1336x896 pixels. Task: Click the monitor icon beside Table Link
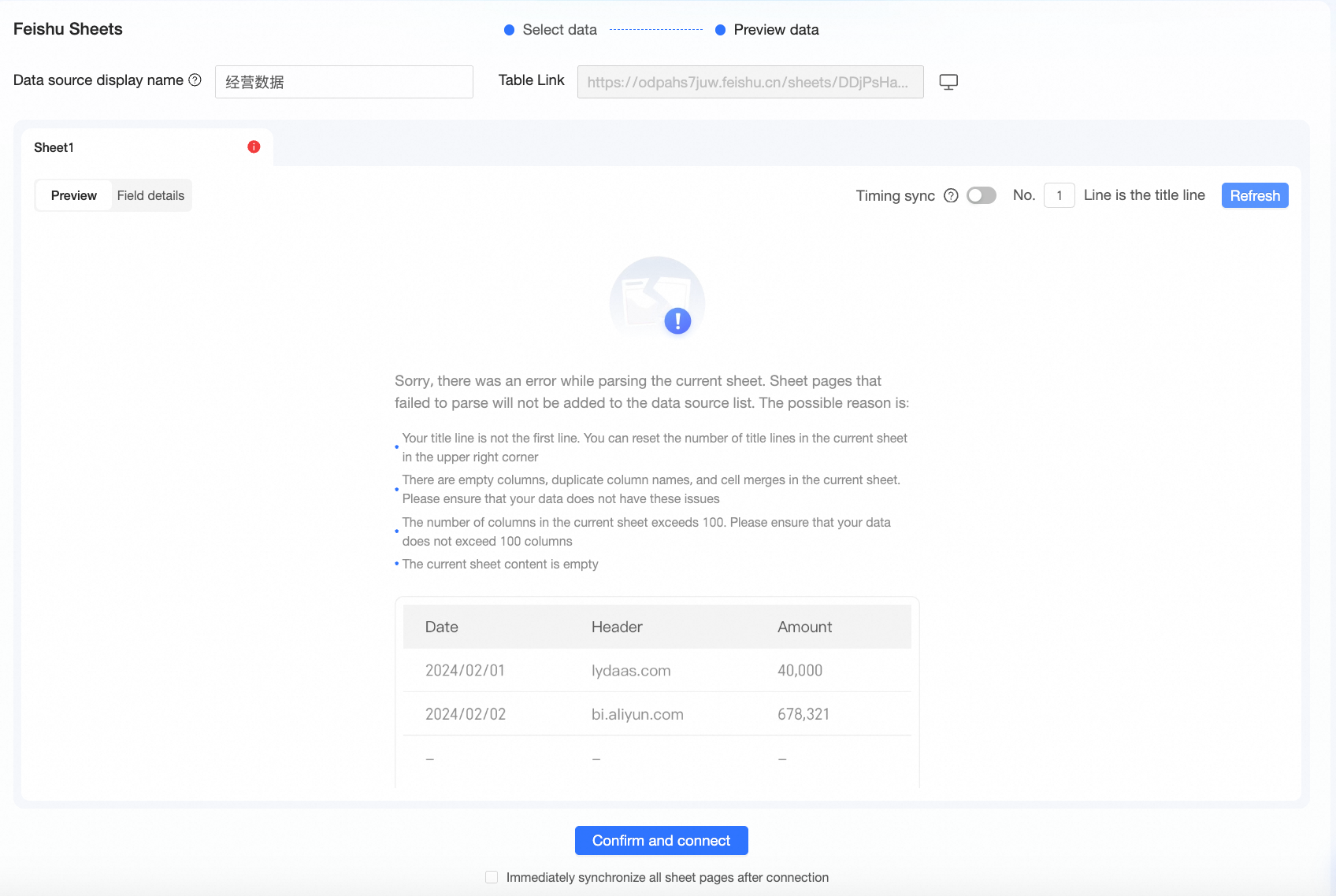(x=948, y=82)
